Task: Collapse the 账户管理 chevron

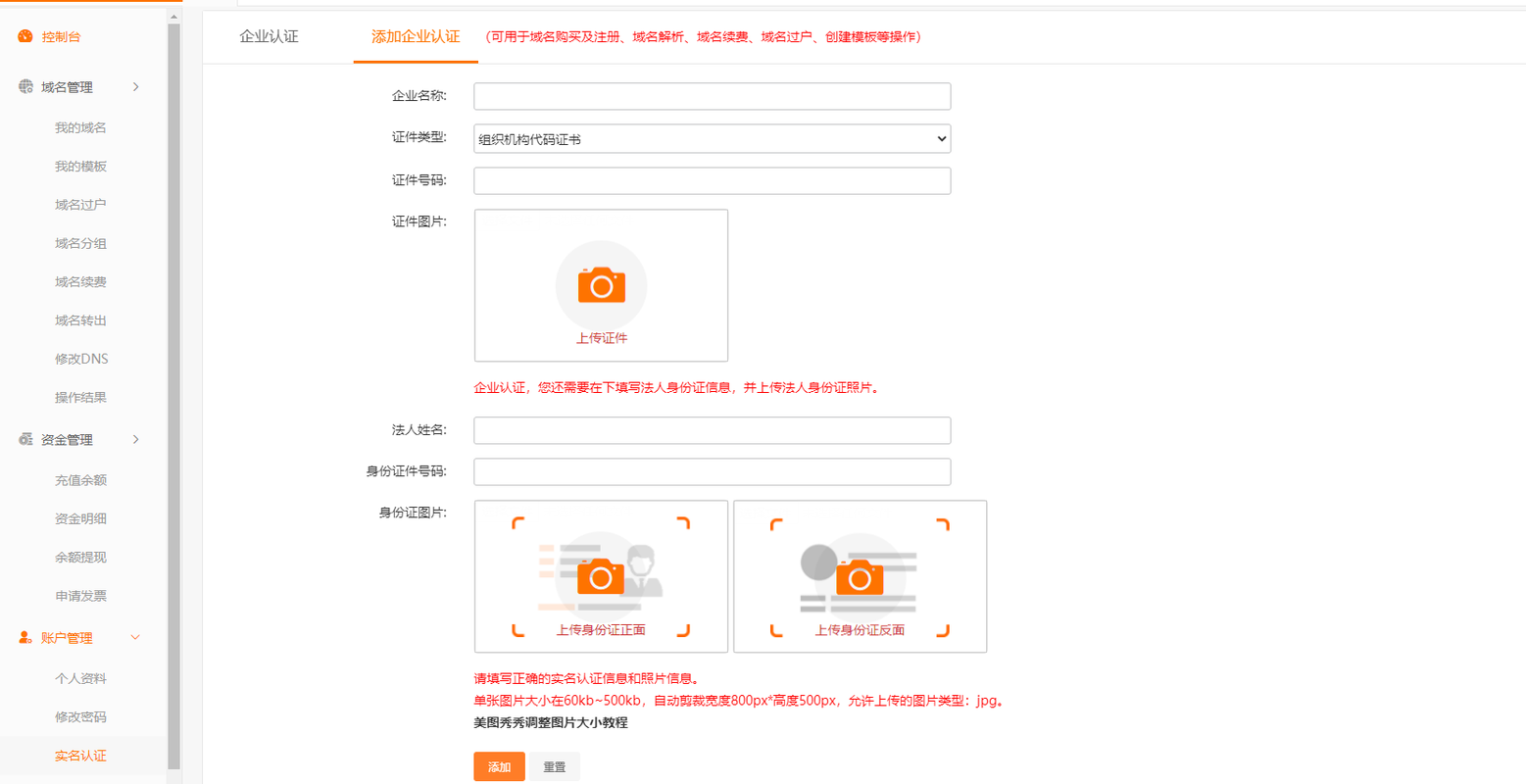Action: (135, 637)
